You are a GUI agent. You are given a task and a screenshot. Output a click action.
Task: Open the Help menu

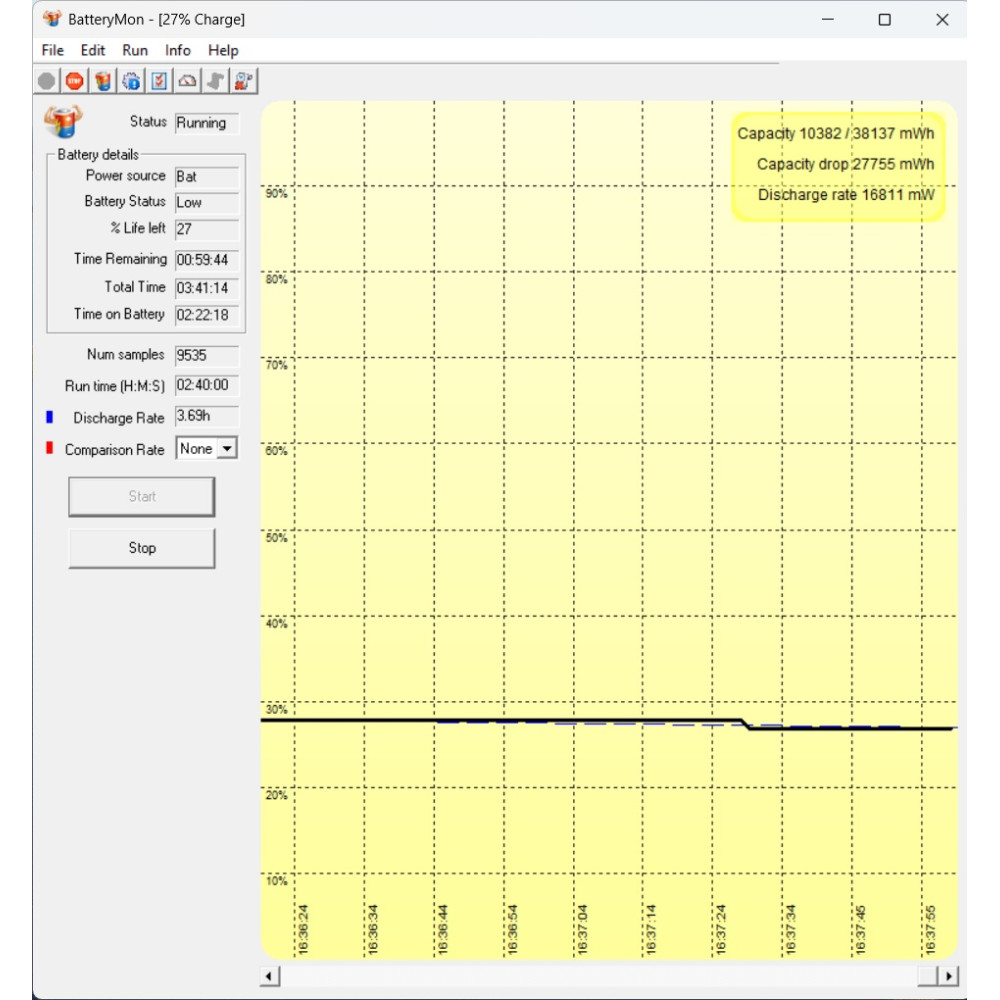pyautogui.click(x=223, y=50)
